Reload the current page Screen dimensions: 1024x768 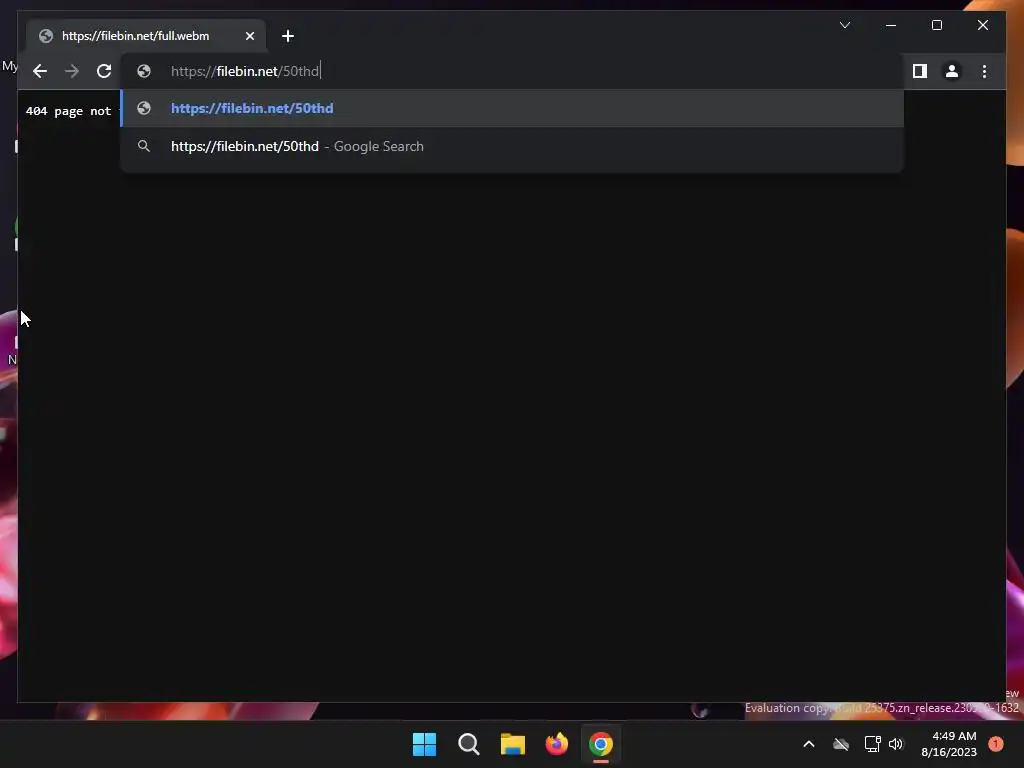coord(104,71)
